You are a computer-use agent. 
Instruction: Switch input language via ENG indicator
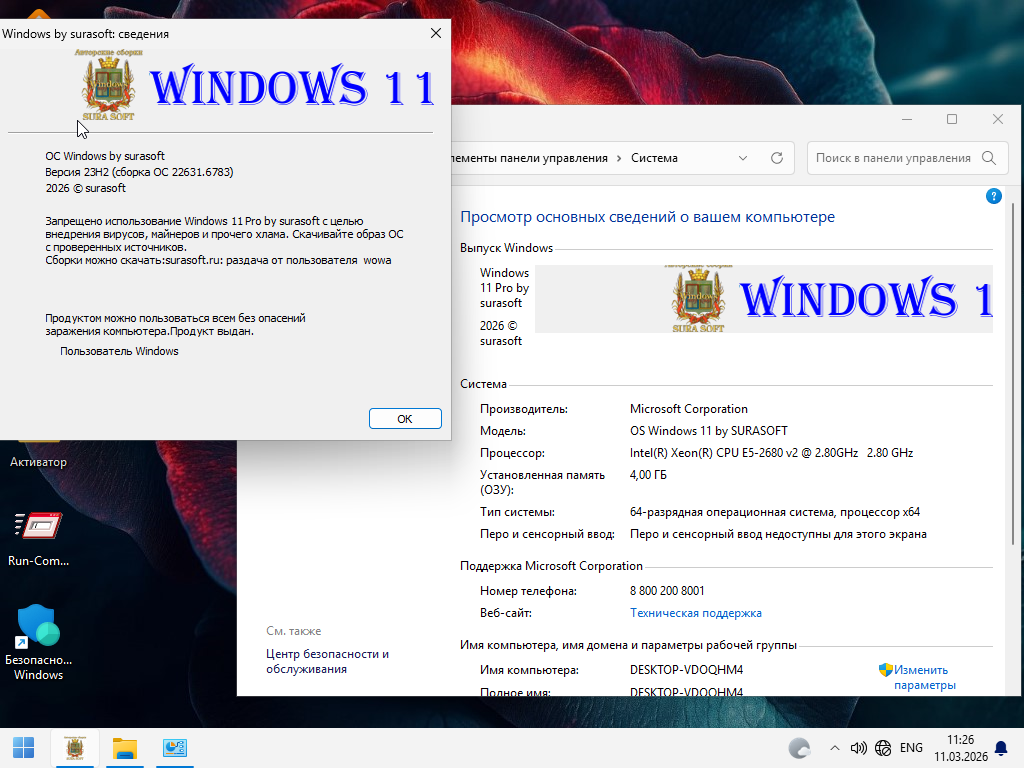[911, 748]
